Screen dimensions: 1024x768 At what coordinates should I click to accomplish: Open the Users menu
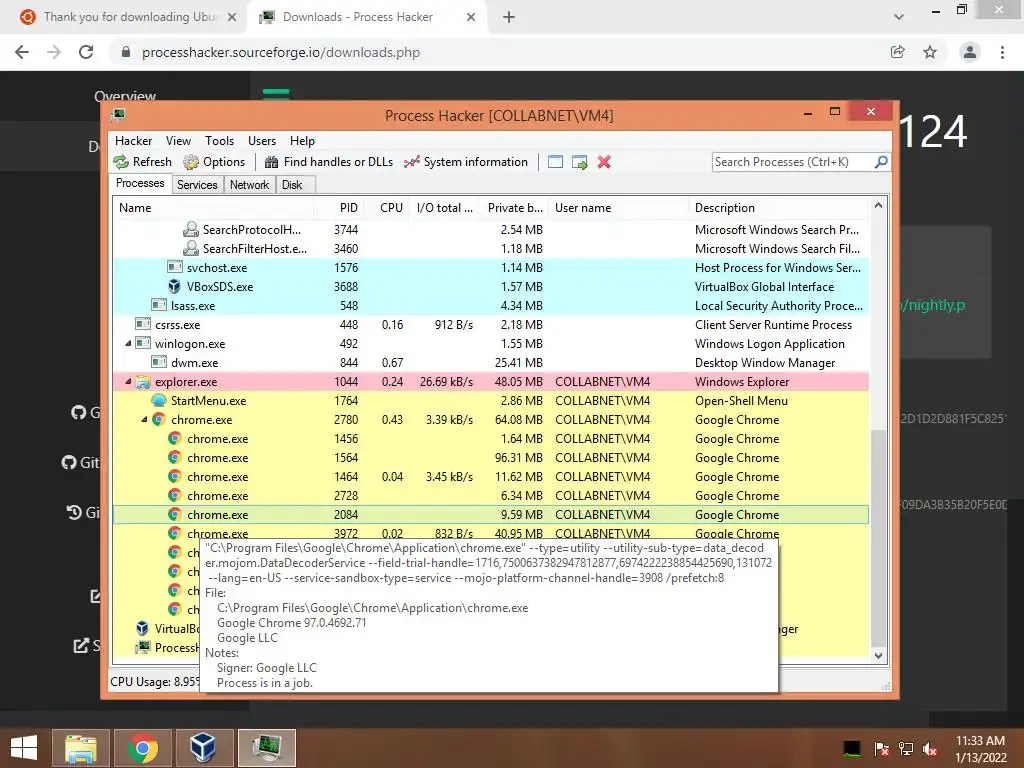coord(262,141)
